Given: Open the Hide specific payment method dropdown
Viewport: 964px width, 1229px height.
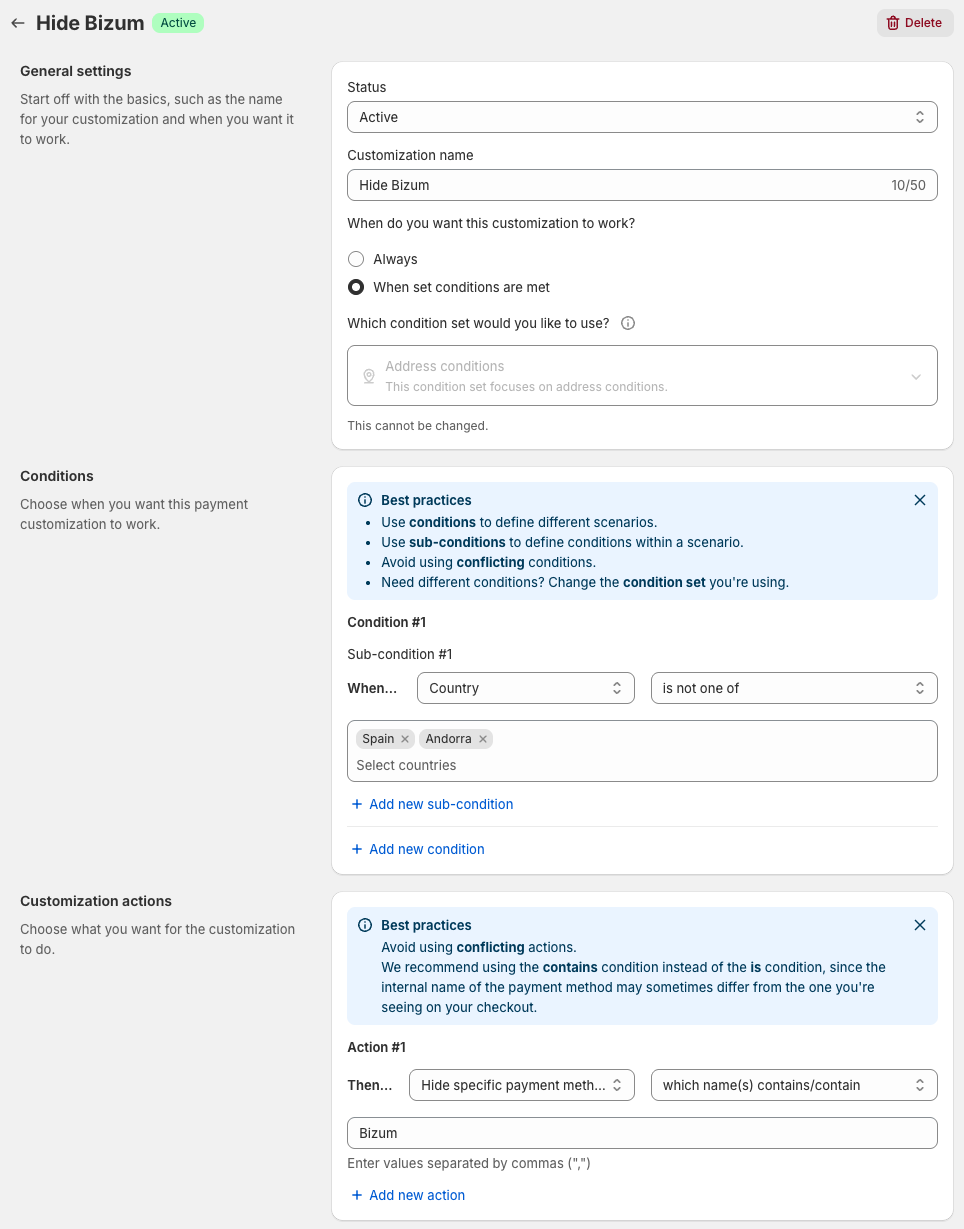Looking at the screenshot, I should [x=521, y=1085].
